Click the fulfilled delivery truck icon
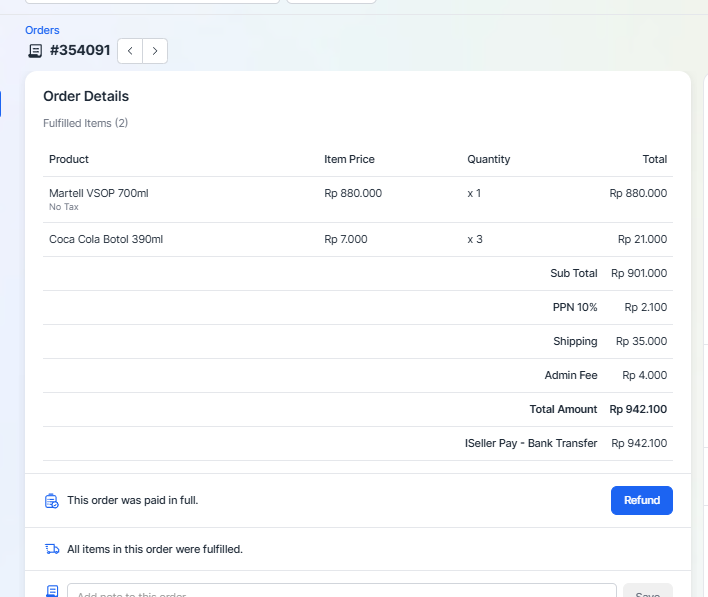Image resolution: width=708 pixels, height=597 pixels. [x=52, y=549]
